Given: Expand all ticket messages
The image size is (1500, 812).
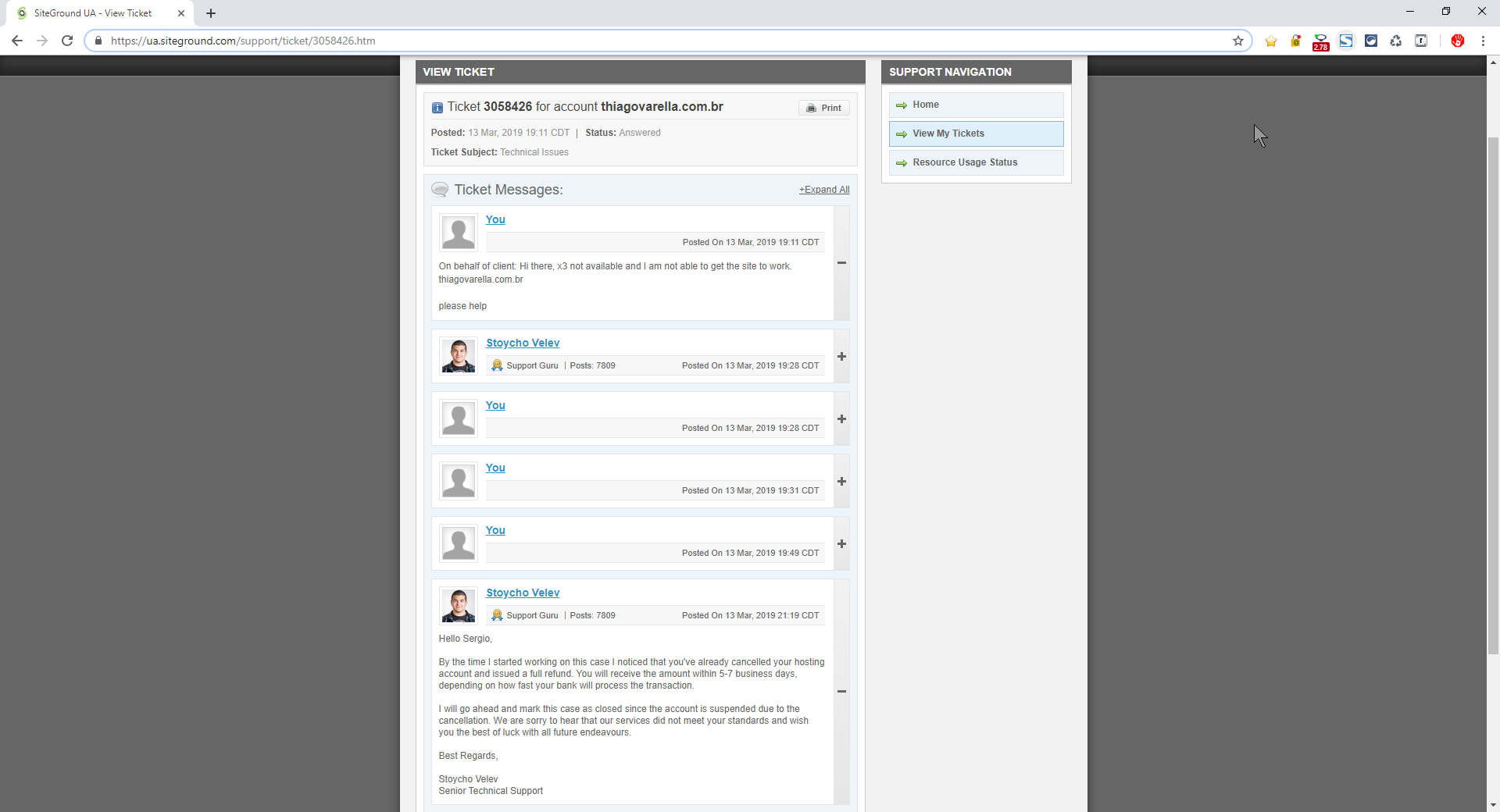Looking at the screenshot, I should coord(824,190).
